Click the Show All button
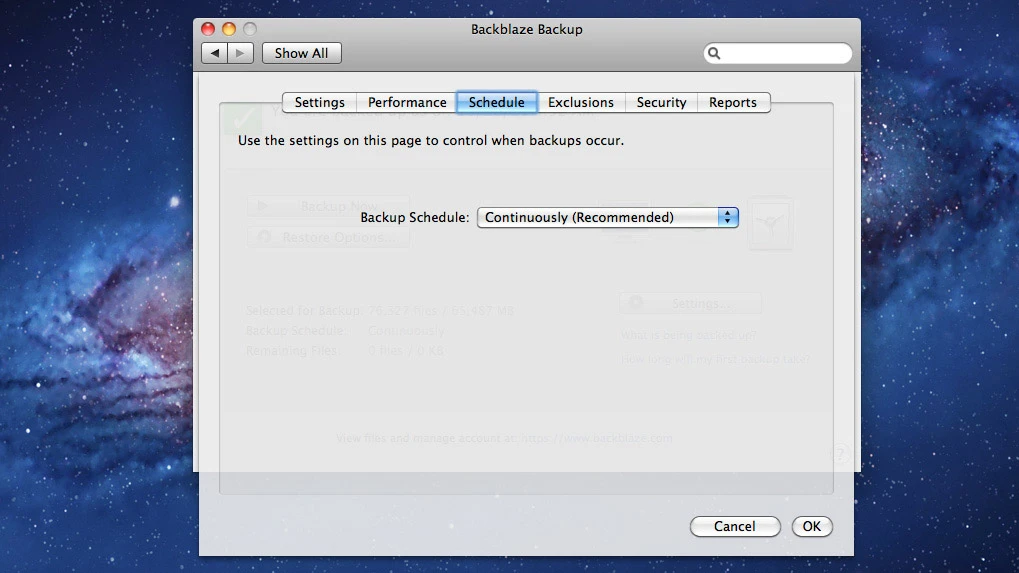The image size is (1019, 573). coord(302,53)
